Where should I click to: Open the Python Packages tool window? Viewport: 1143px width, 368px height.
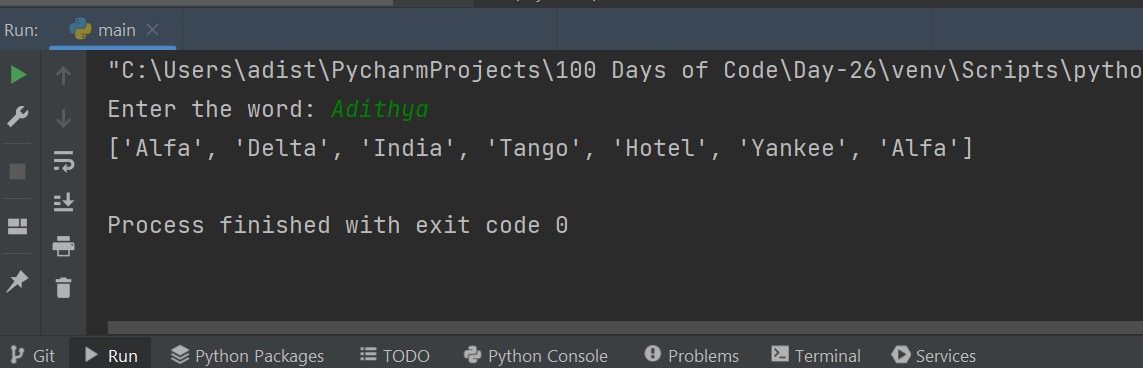[247, 356]
